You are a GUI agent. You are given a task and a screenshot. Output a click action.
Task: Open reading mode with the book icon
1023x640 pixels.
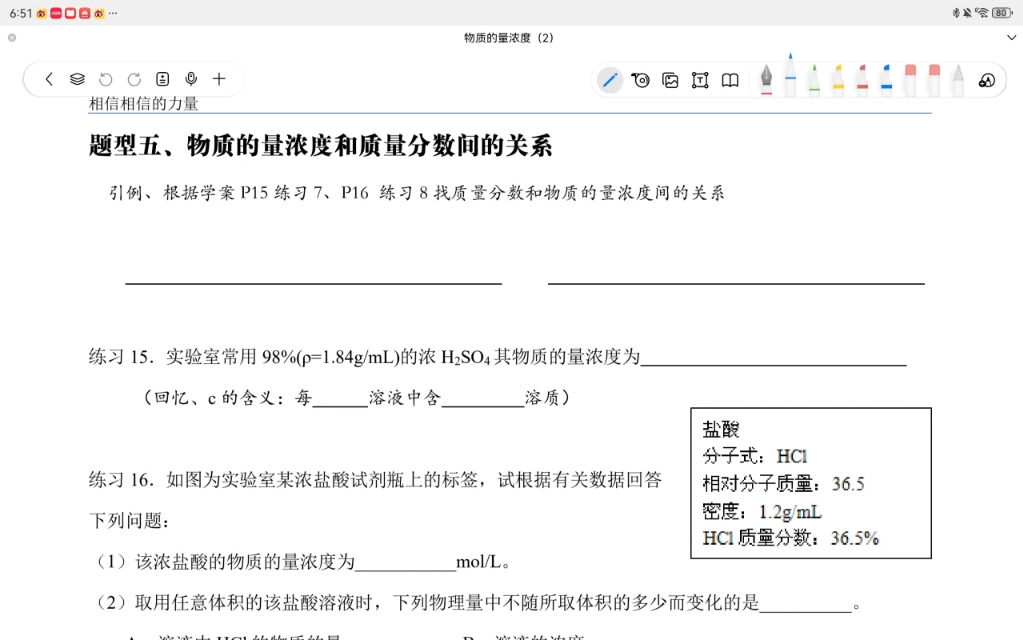tap(731, 79)
